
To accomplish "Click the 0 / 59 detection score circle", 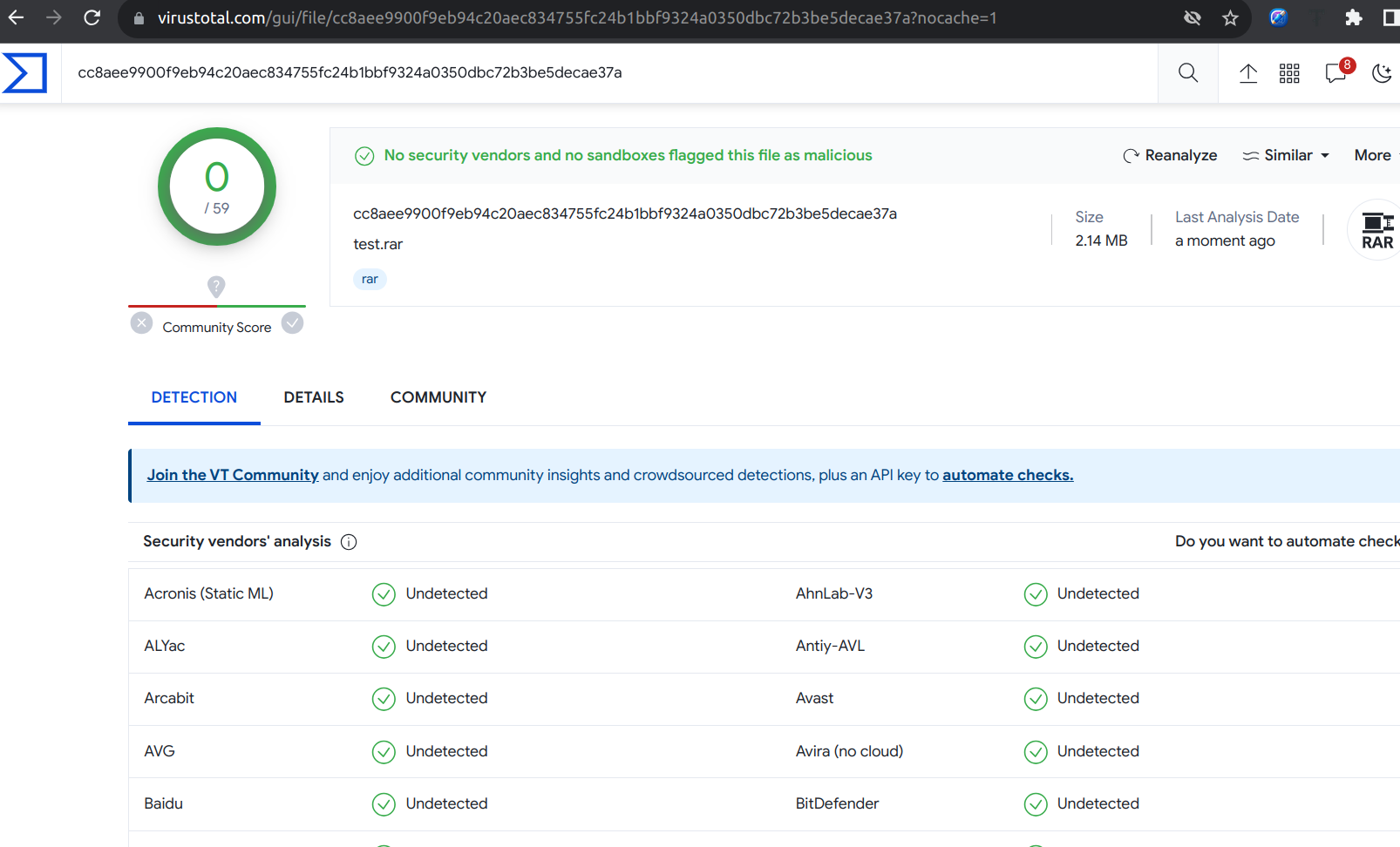I will pyautogui.click(x=217, y=186).
